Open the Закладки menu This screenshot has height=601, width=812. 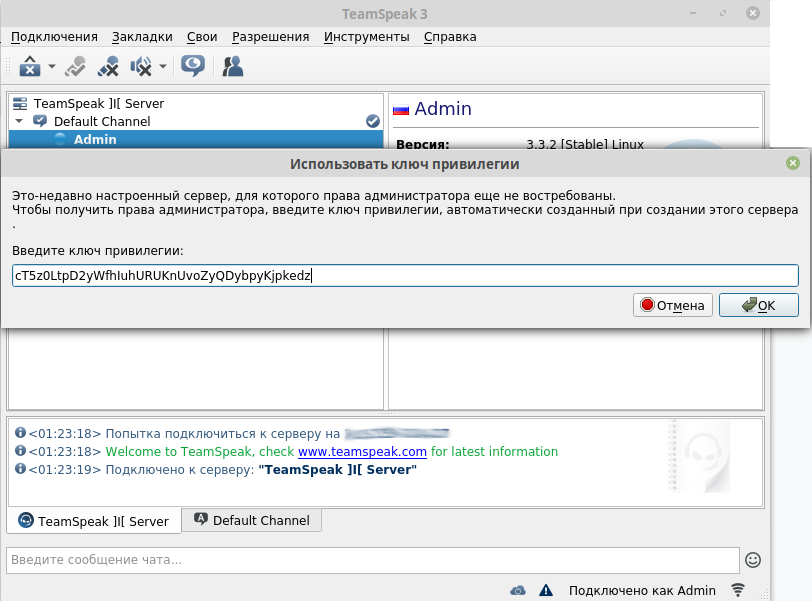(x=142, y=37)
